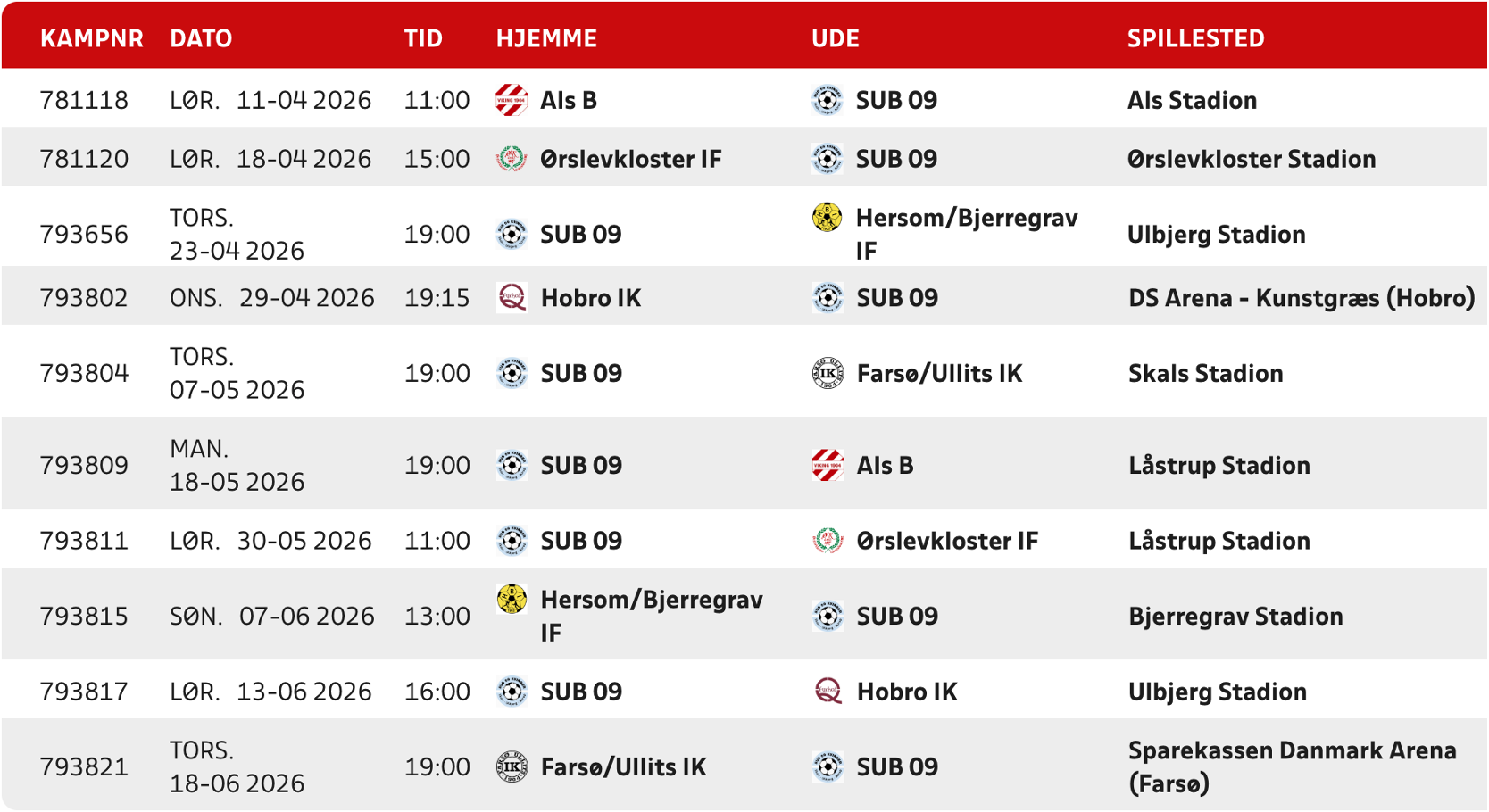Open the Ørslevkloster Stadion venue link
The height and width of the screenshot is (812, 1489).
click(x=1252, y=159)
